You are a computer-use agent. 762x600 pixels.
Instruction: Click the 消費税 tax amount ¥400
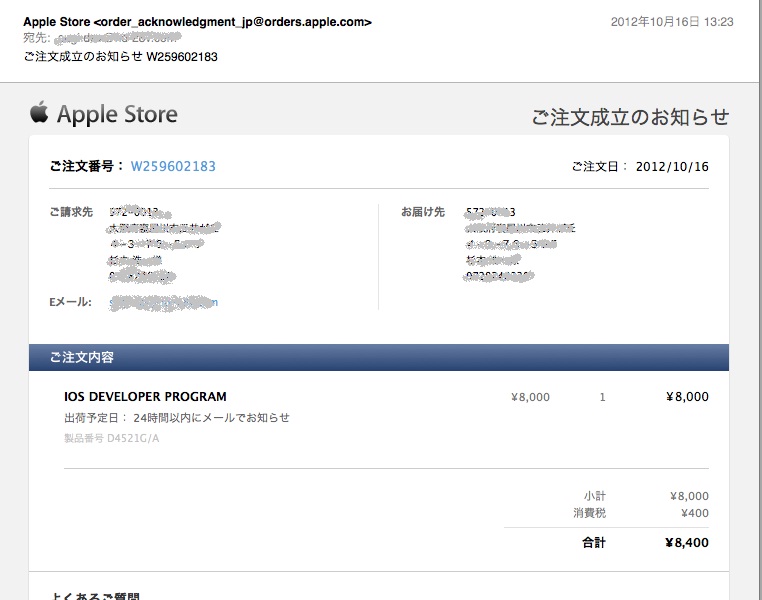pos(693,513)
